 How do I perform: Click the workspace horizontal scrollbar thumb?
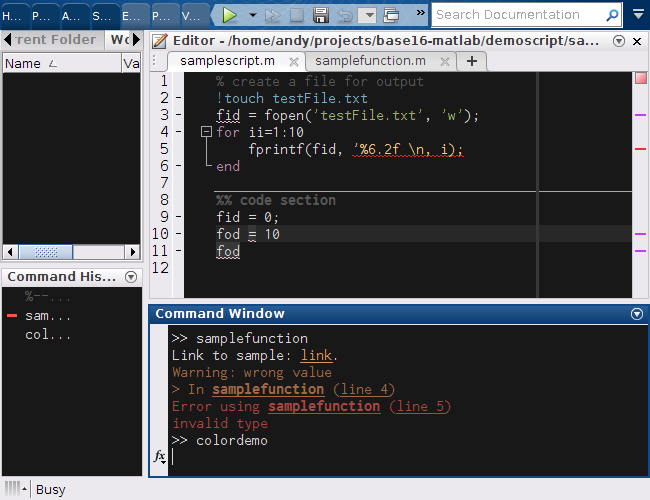click(46, 252)
